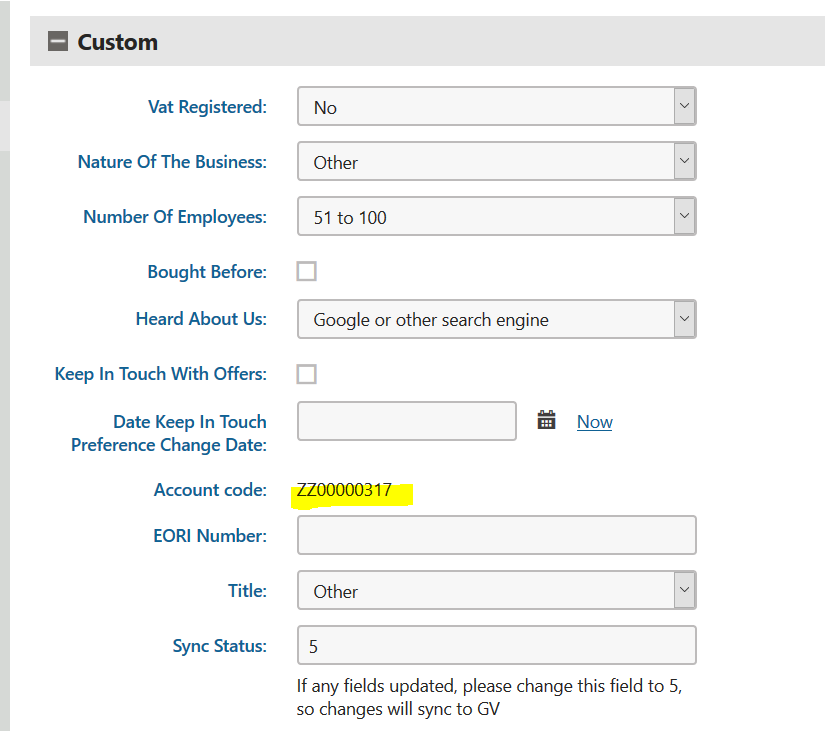Click the Keep In Touch With Offers label
This screenshot has width=825, height=731.
pyautogui.click(x=161, y=374)
